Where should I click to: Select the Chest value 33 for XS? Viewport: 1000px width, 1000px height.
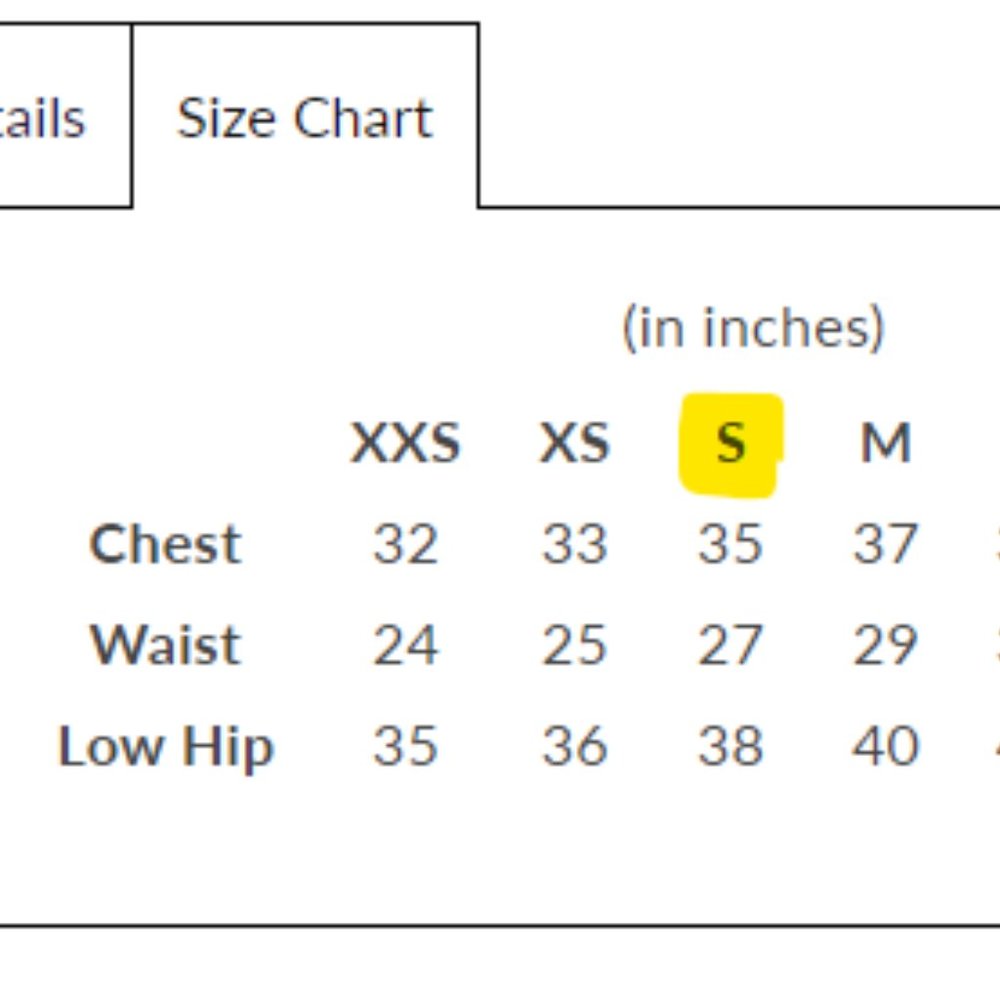(x=575, y=544)
